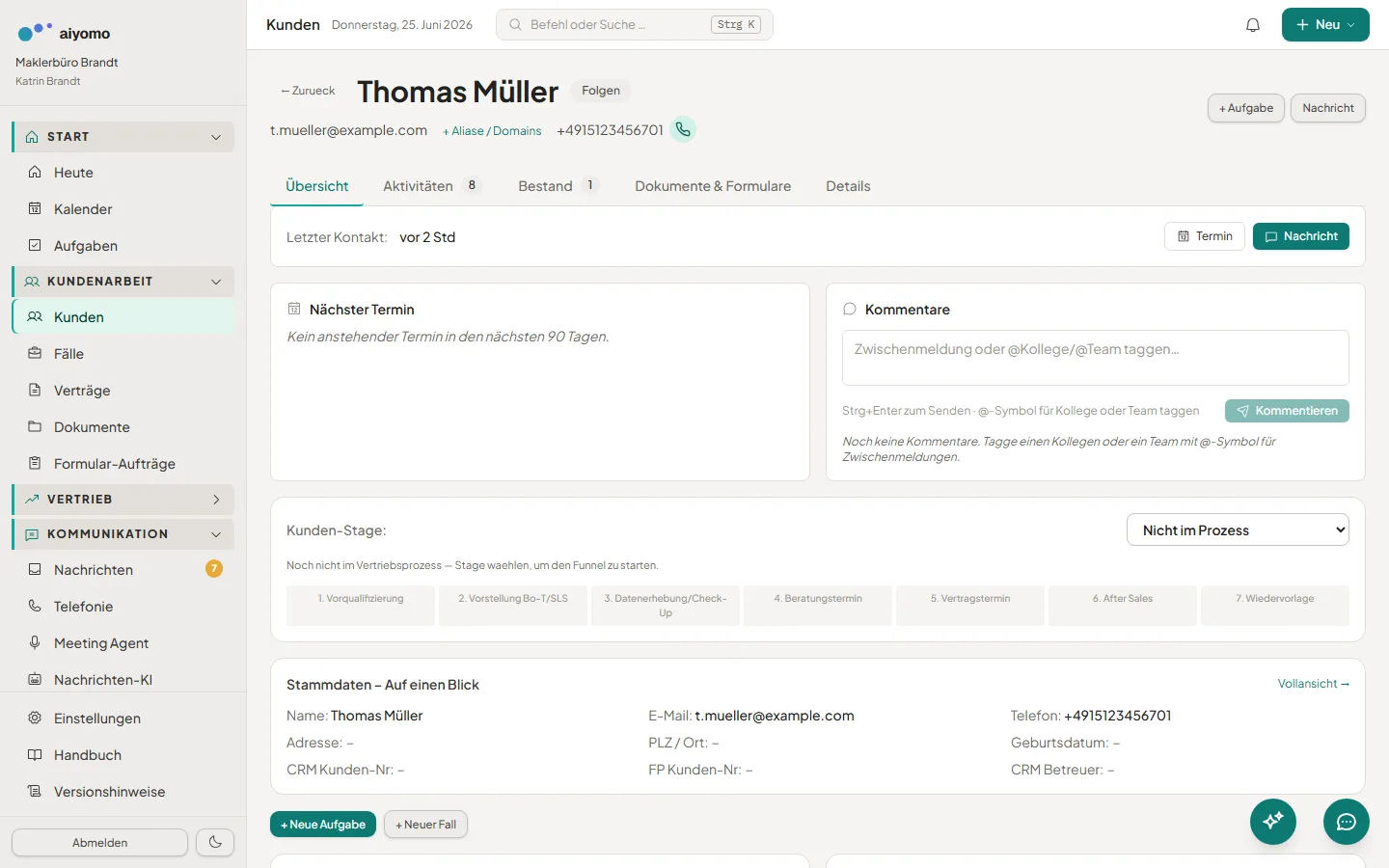
Task: Open the chat bubble floating button
Action: tap(1347, 822)
